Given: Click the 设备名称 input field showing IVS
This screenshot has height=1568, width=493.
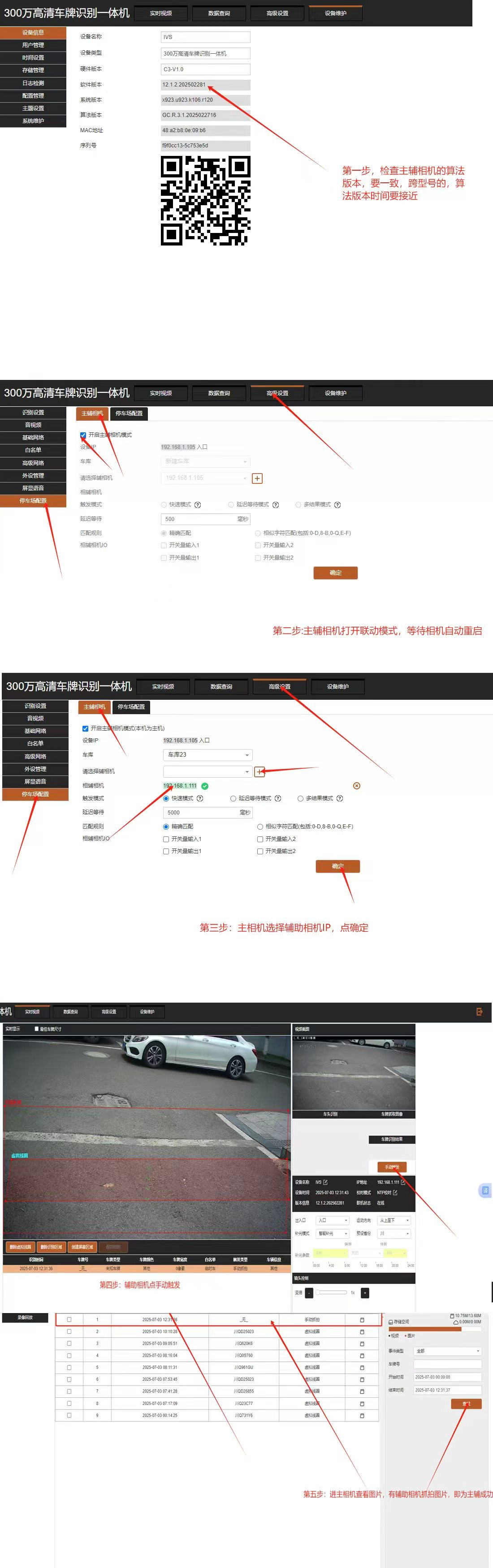Looking at the screenshot, I should [206, 37].
